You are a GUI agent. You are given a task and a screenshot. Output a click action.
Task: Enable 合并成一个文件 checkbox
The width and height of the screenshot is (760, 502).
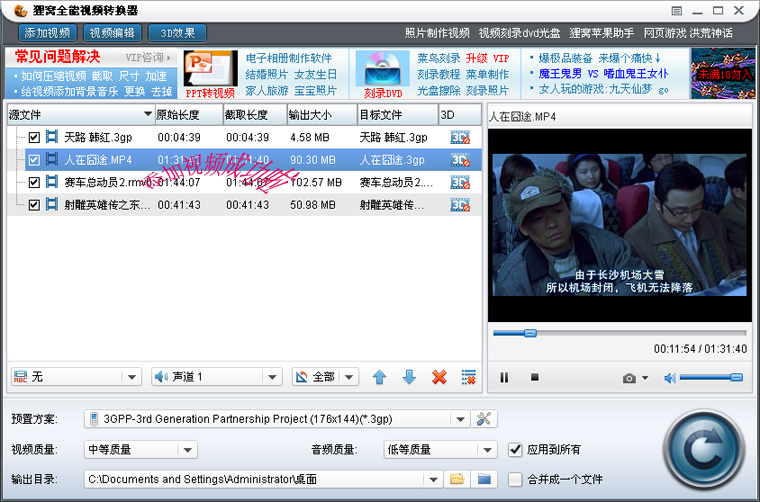[515, 480]
